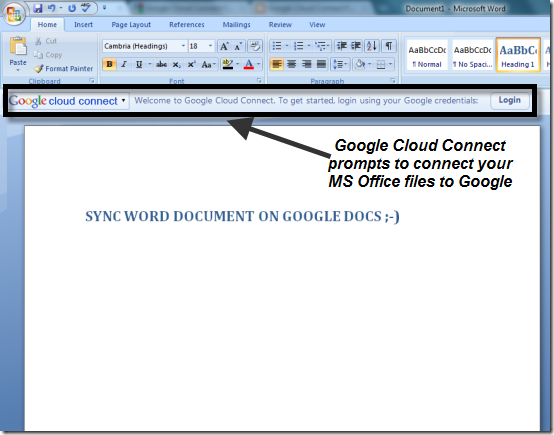Copy the selected text
The height and width of the screenshot is (435, 554).
point(48,55)
